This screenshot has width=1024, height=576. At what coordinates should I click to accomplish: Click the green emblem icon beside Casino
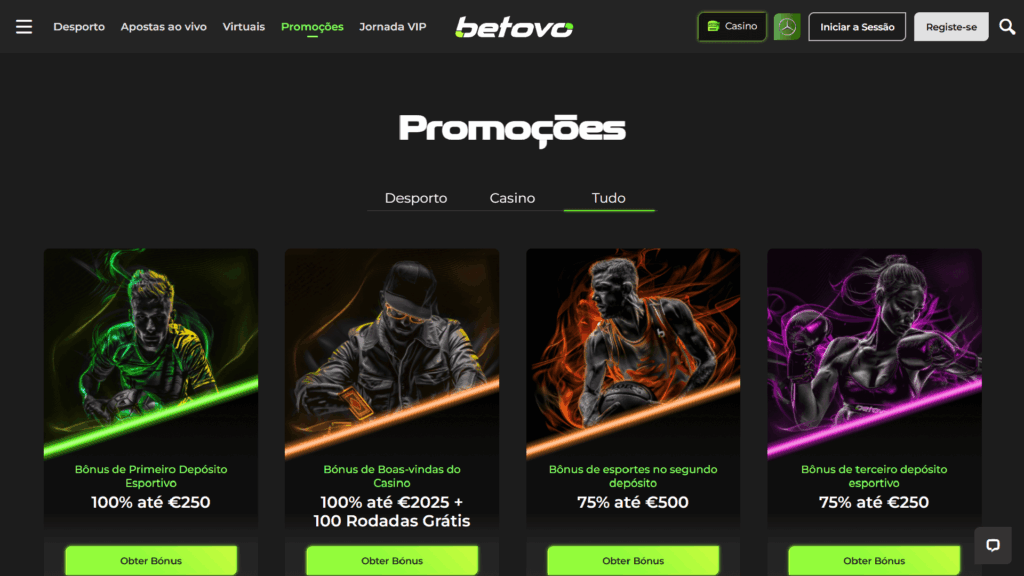(x=787, y=27)
